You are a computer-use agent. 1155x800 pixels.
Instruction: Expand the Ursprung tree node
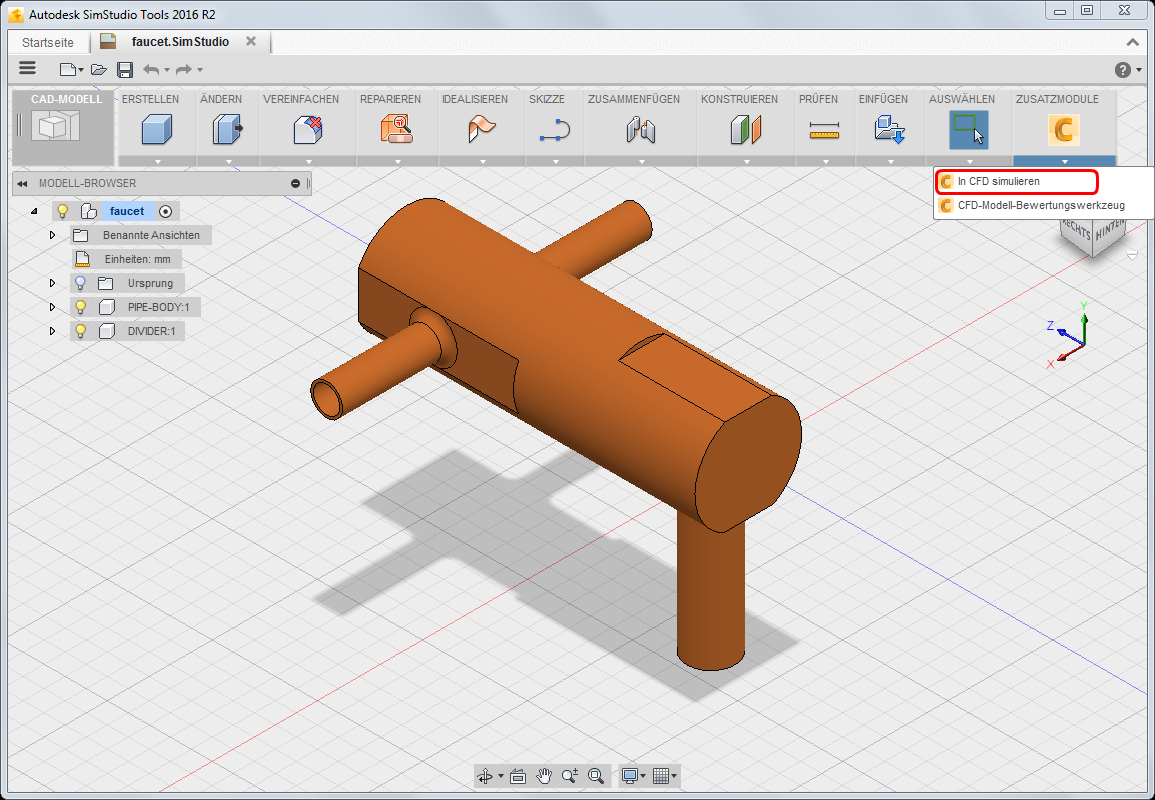[x=52, y=283]
